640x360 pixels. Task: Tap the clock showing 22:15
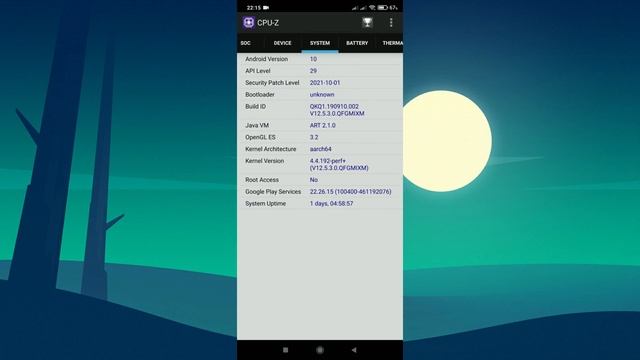point(253,7)
